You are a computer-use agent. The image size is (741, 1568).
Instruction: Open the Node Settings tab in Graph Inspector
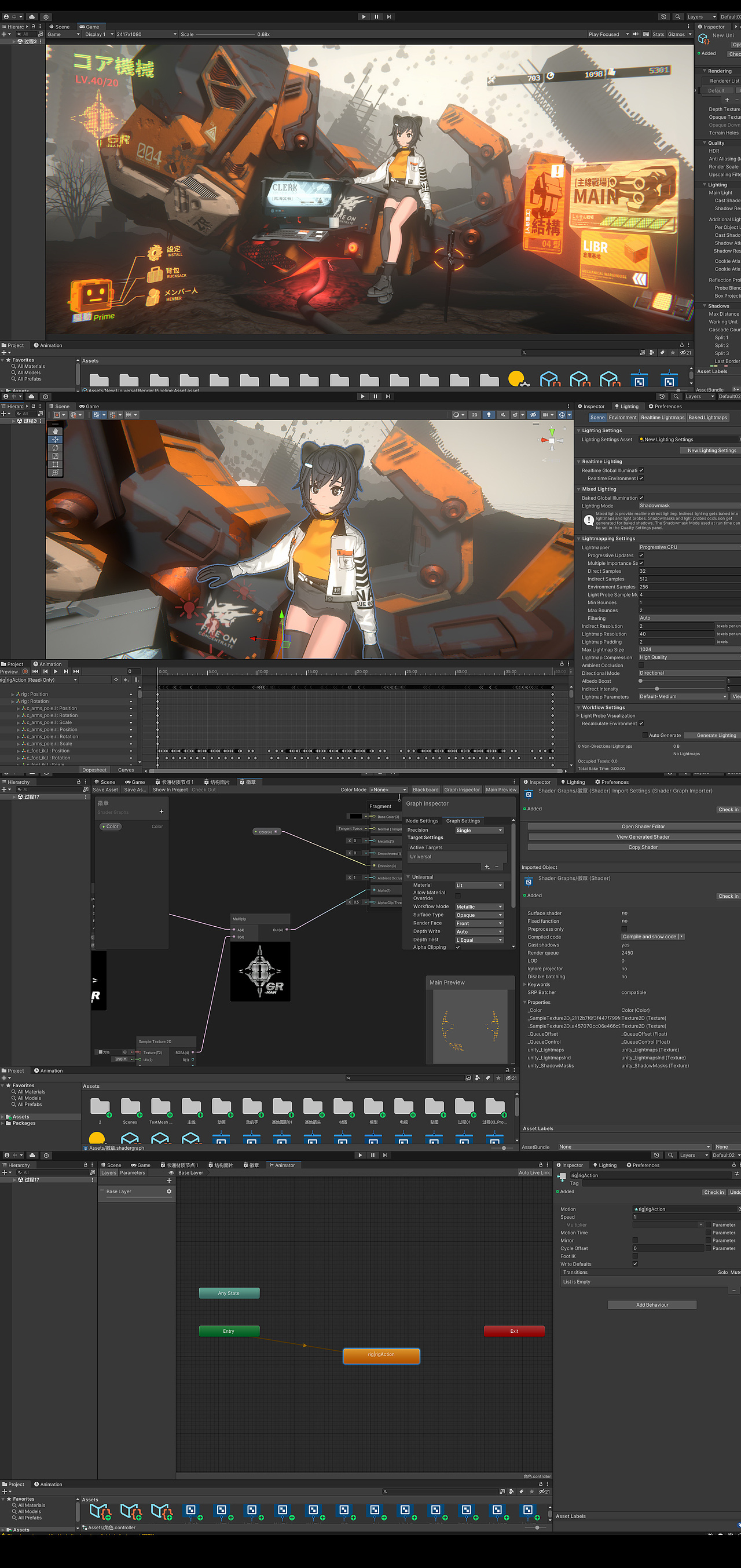pyautogui.click(x=422, y=821)
